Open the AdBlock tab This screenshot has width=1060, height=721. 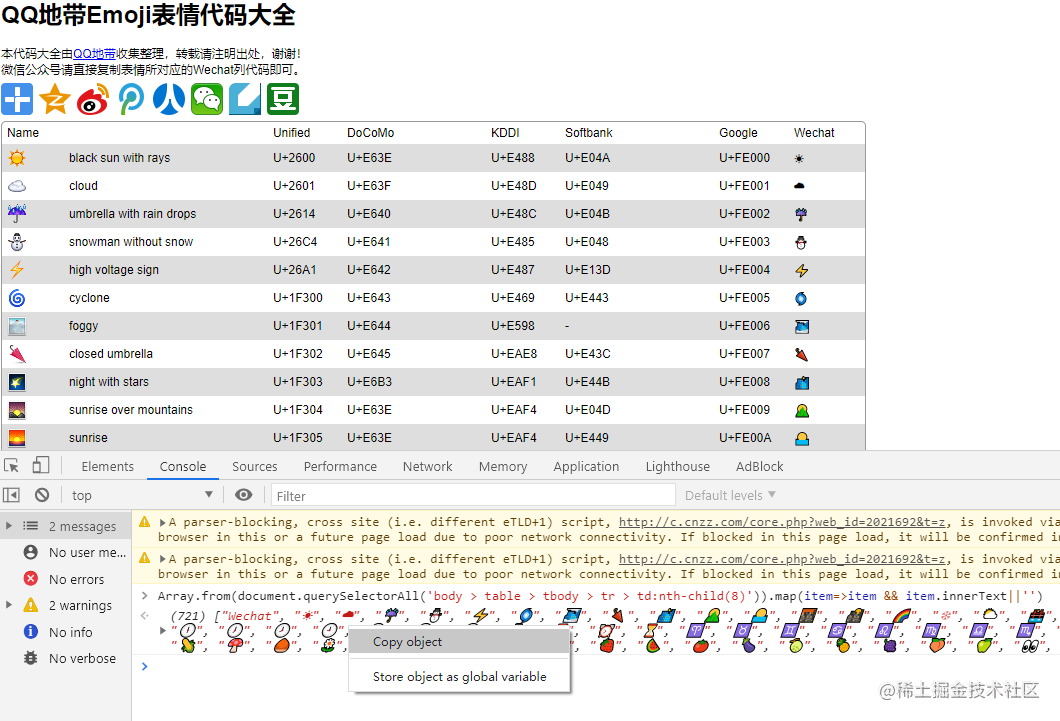[x=760, y=466]
